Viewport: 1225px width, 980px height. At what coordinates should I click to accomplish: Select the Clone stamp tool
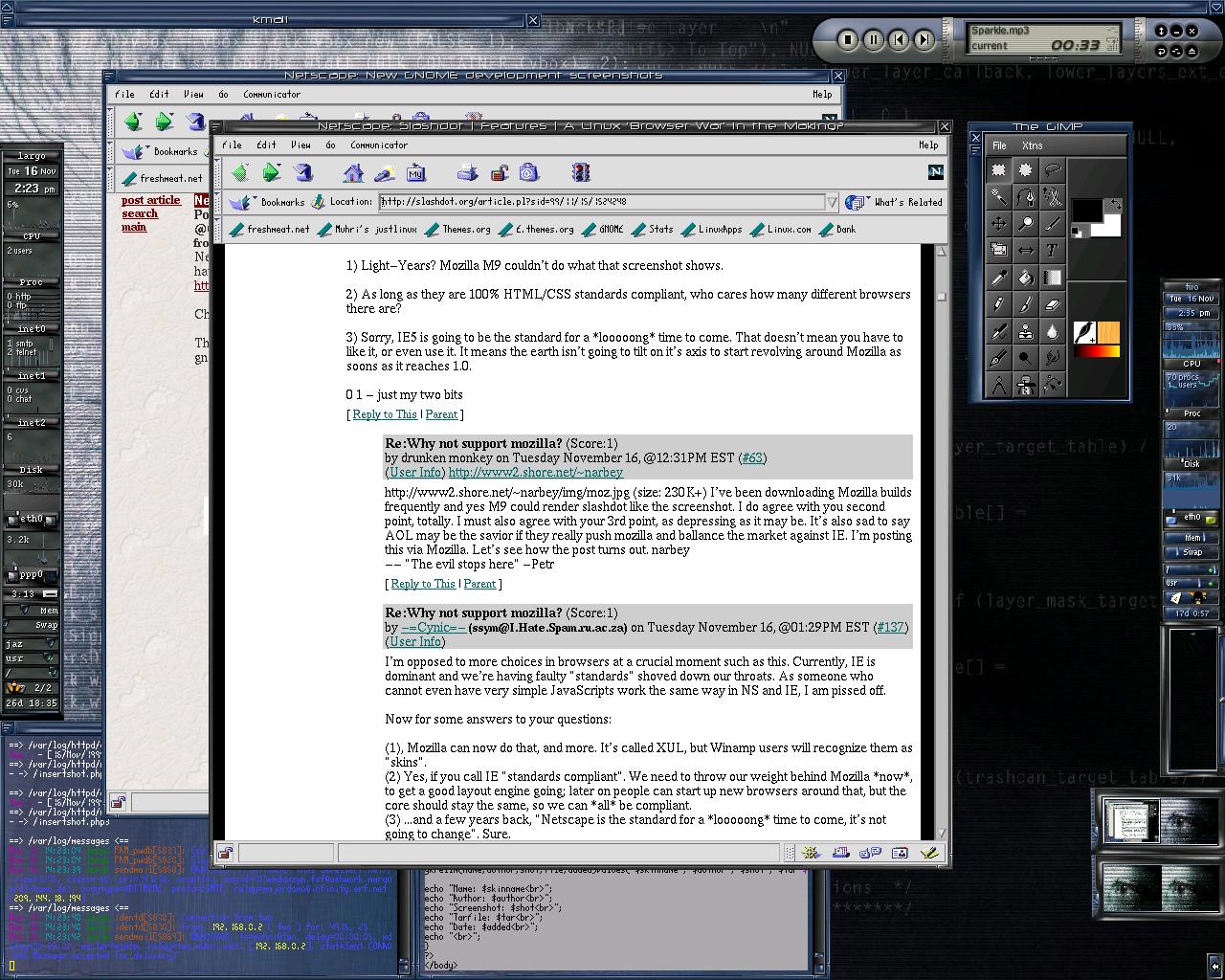pos(1025,331)
